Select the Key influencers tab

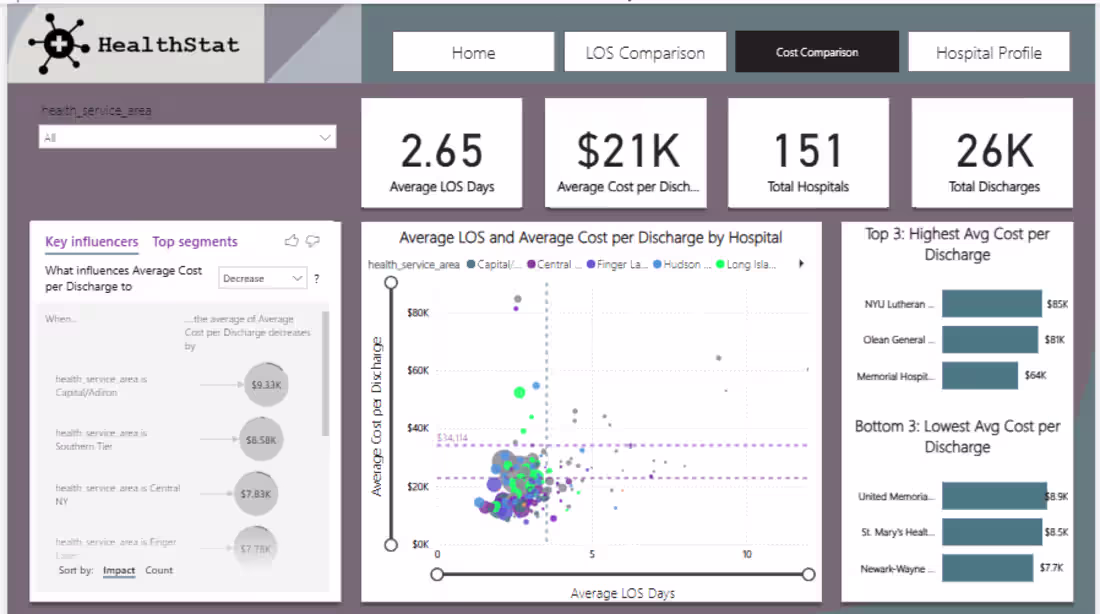click(x=91, y=241)
